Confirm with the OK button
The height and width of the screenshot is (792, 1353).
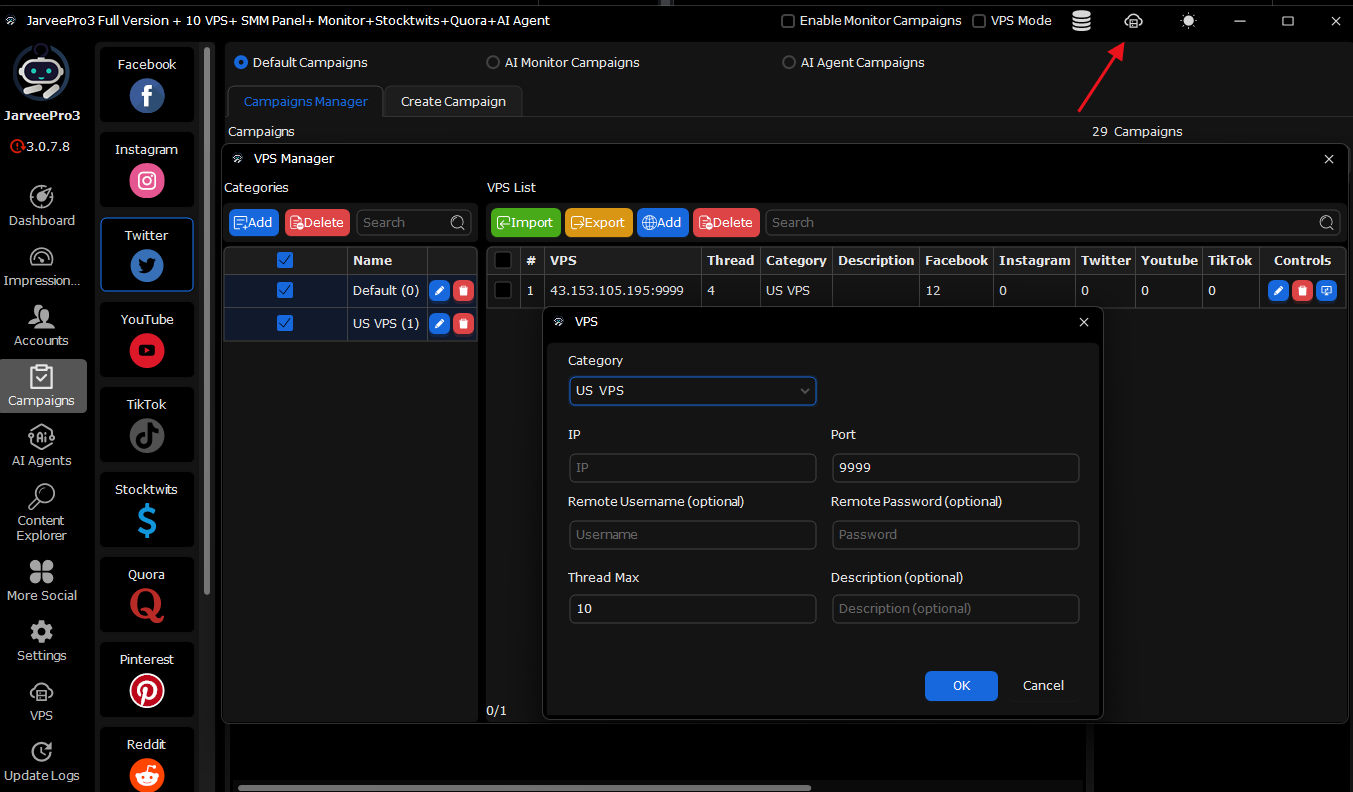(961, 686)
